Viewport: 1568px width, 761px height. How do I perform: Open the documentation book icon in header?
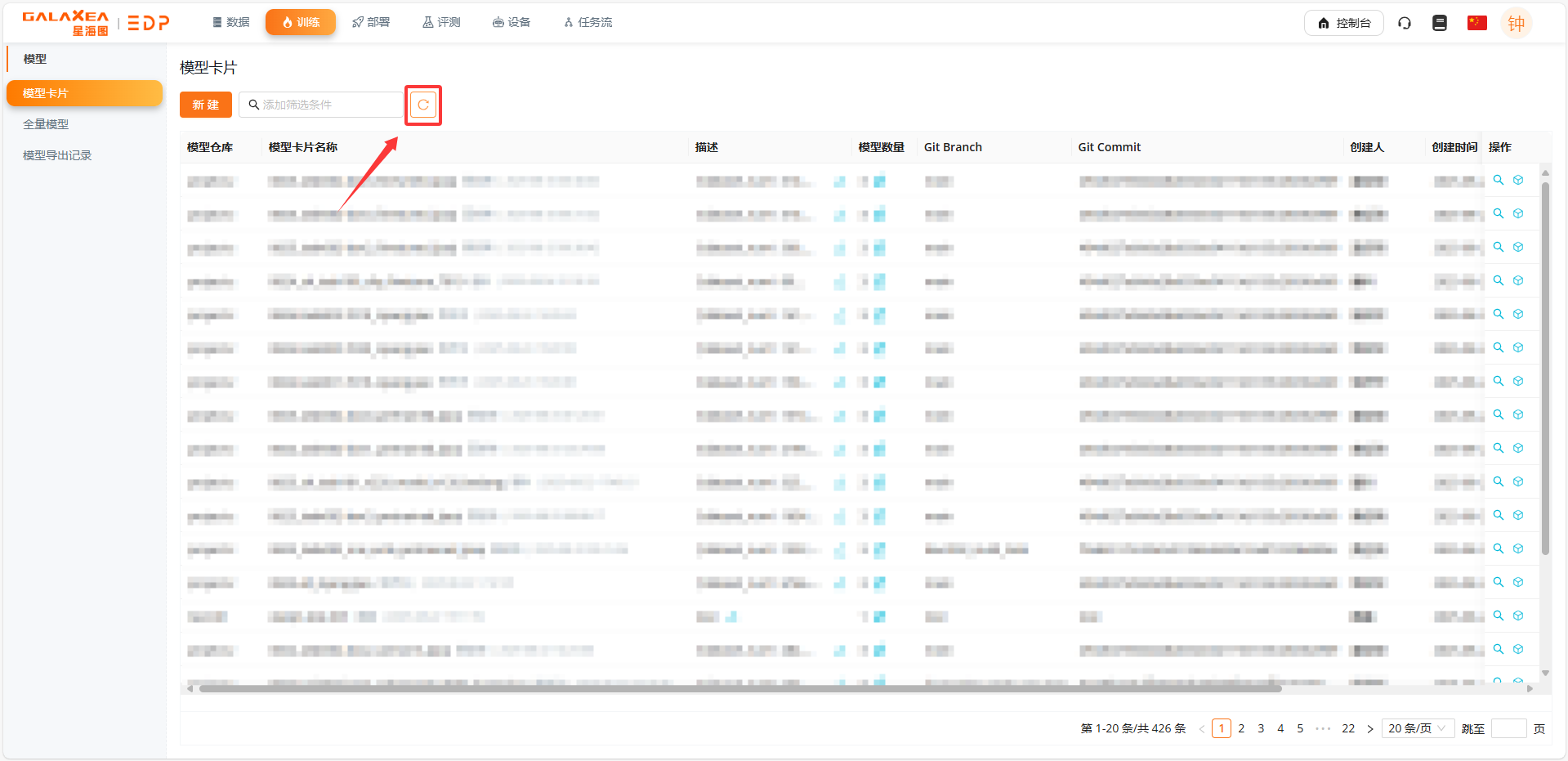click(x=1440, y=23)
